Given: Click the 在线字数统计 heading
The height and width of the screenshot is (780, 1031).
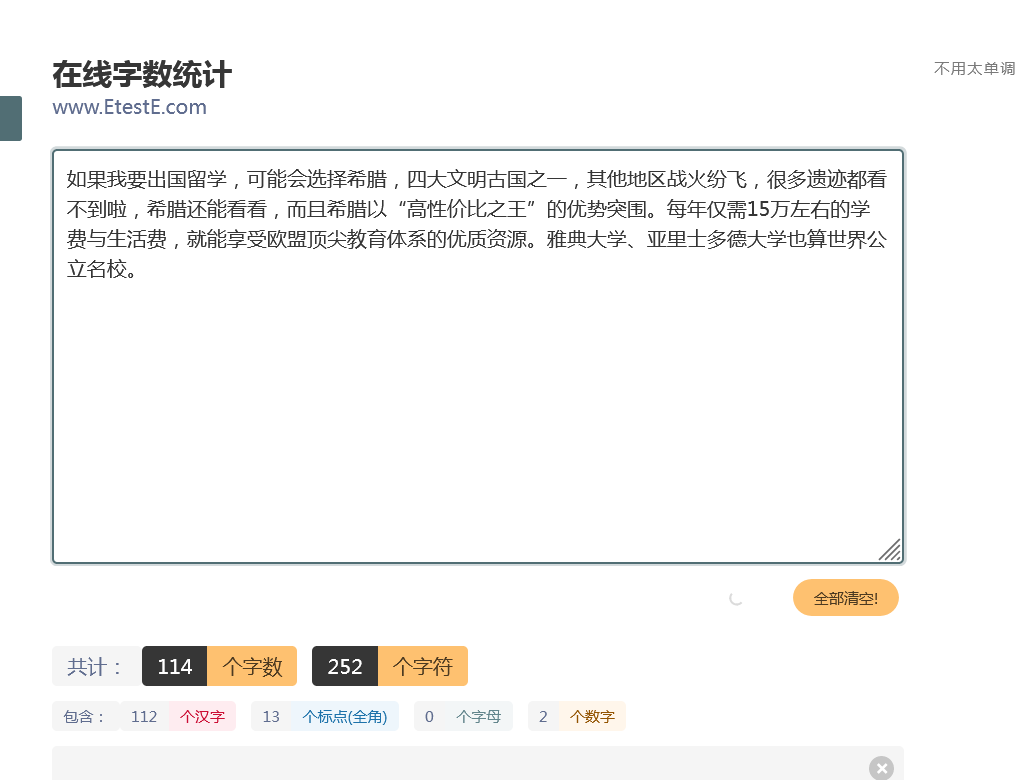Looking at the screenshot, I should coord(142,74).
